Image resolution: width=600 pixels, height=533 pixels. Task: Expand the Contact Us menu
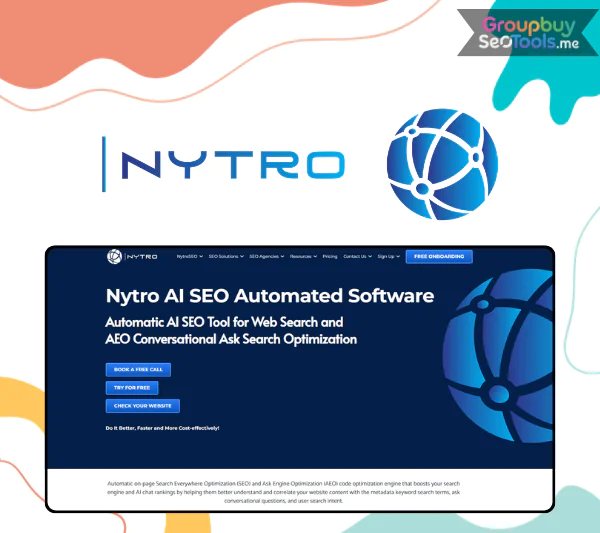(357, 256)
